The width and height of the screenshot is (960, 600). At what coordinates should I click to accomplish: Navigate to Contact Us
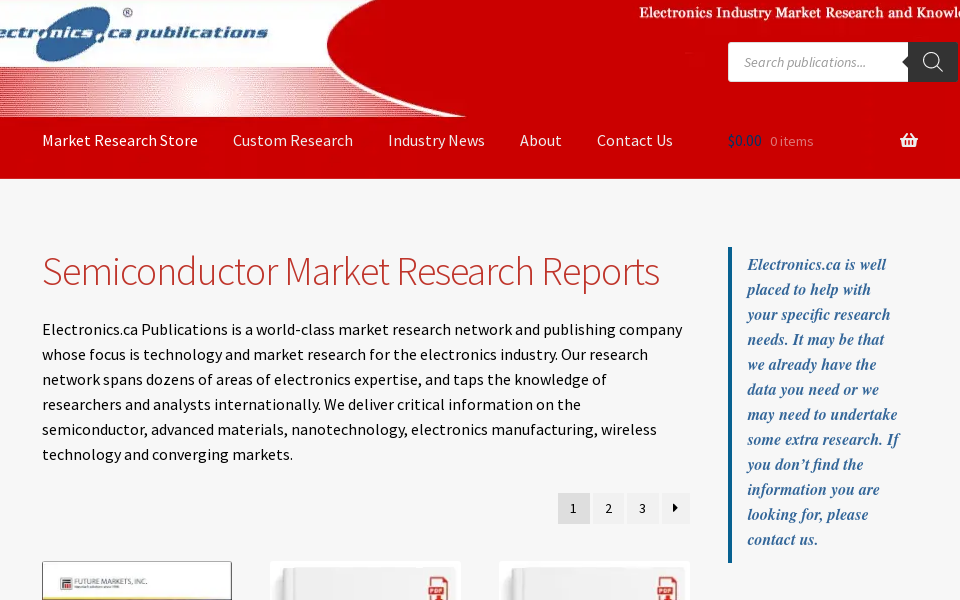point(635,141)
